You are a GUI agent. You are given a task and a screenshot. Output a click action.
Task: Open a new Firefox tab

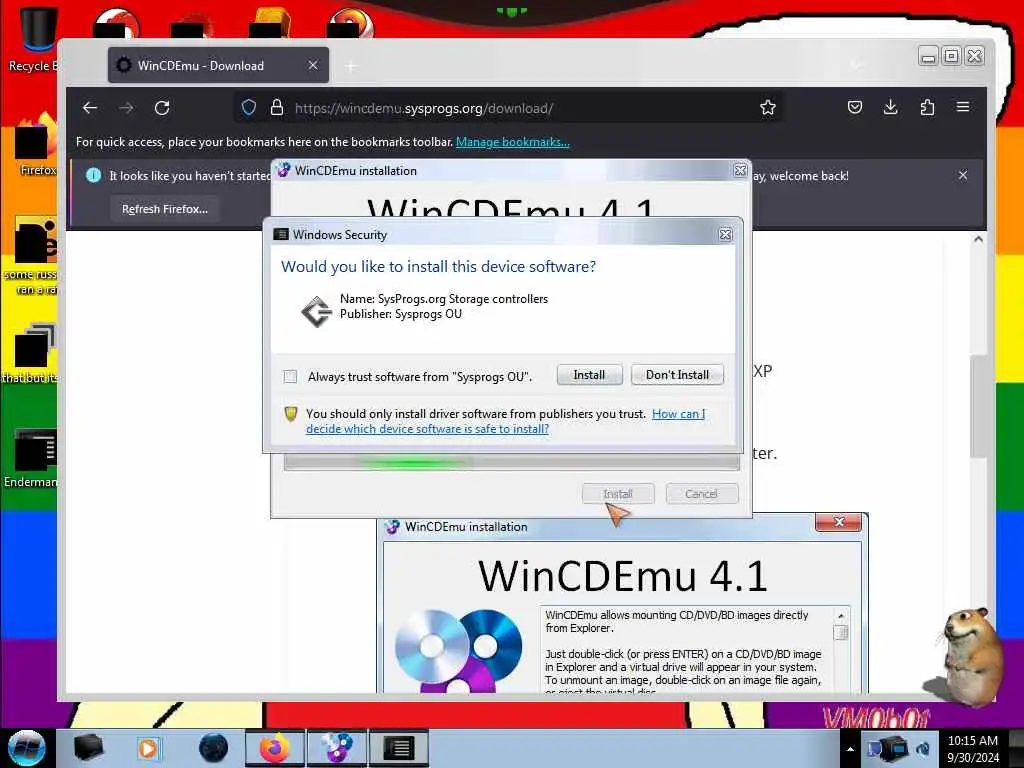(351, 66)
